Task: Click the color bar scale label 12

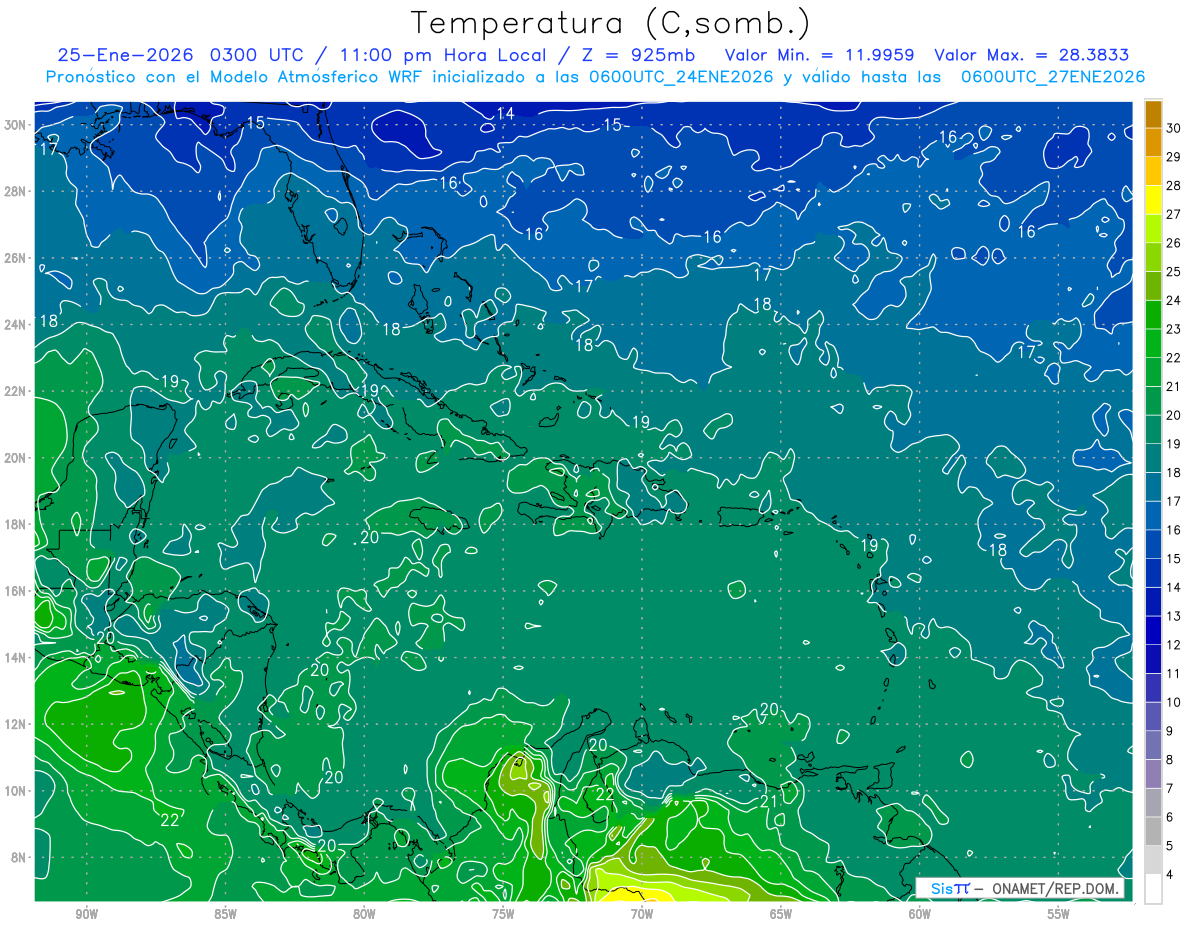Action: tap(1173, 646)
